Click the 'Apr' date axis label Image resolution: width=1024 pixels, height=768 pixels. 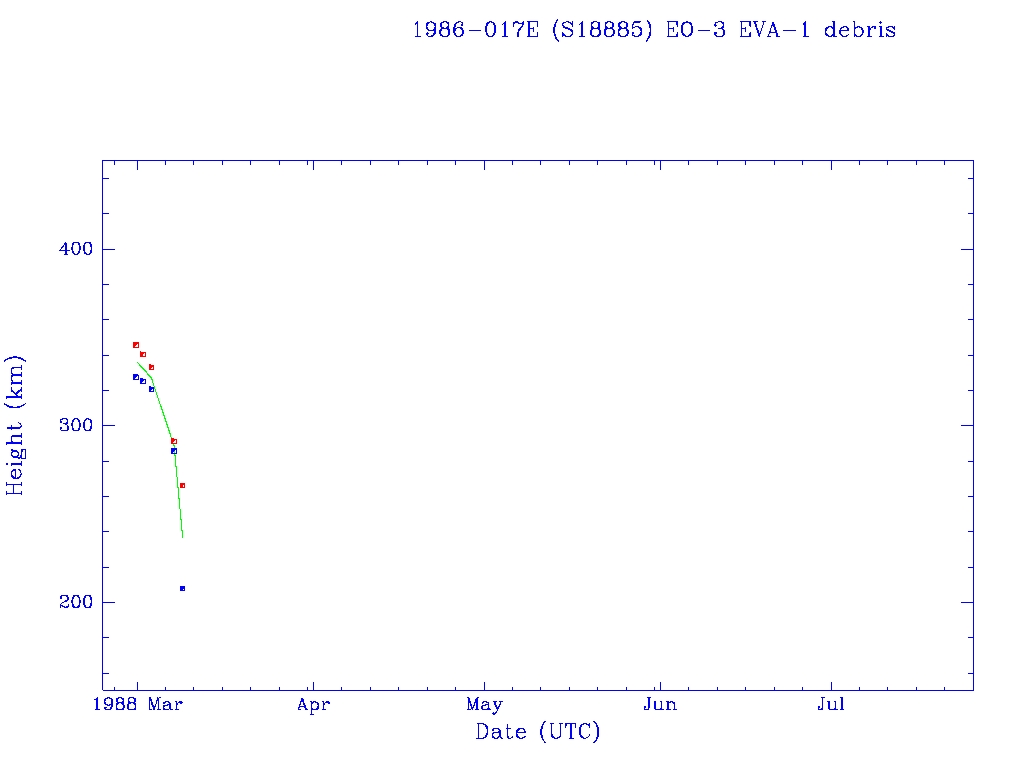pyautogui.click(x=313, y=705)
